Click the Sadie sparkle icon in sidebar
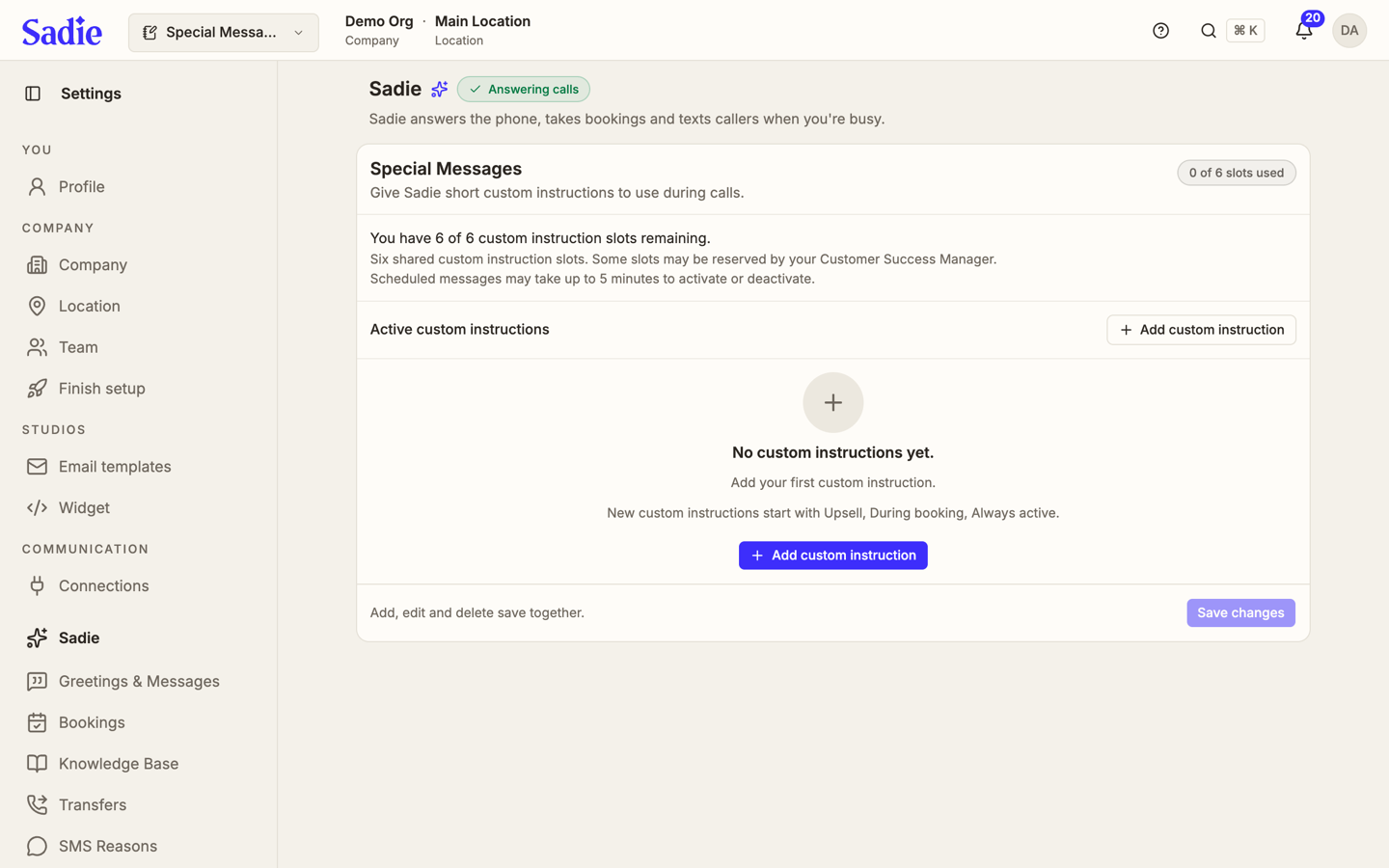1389x868 pixels. click(x=37, y=637)
